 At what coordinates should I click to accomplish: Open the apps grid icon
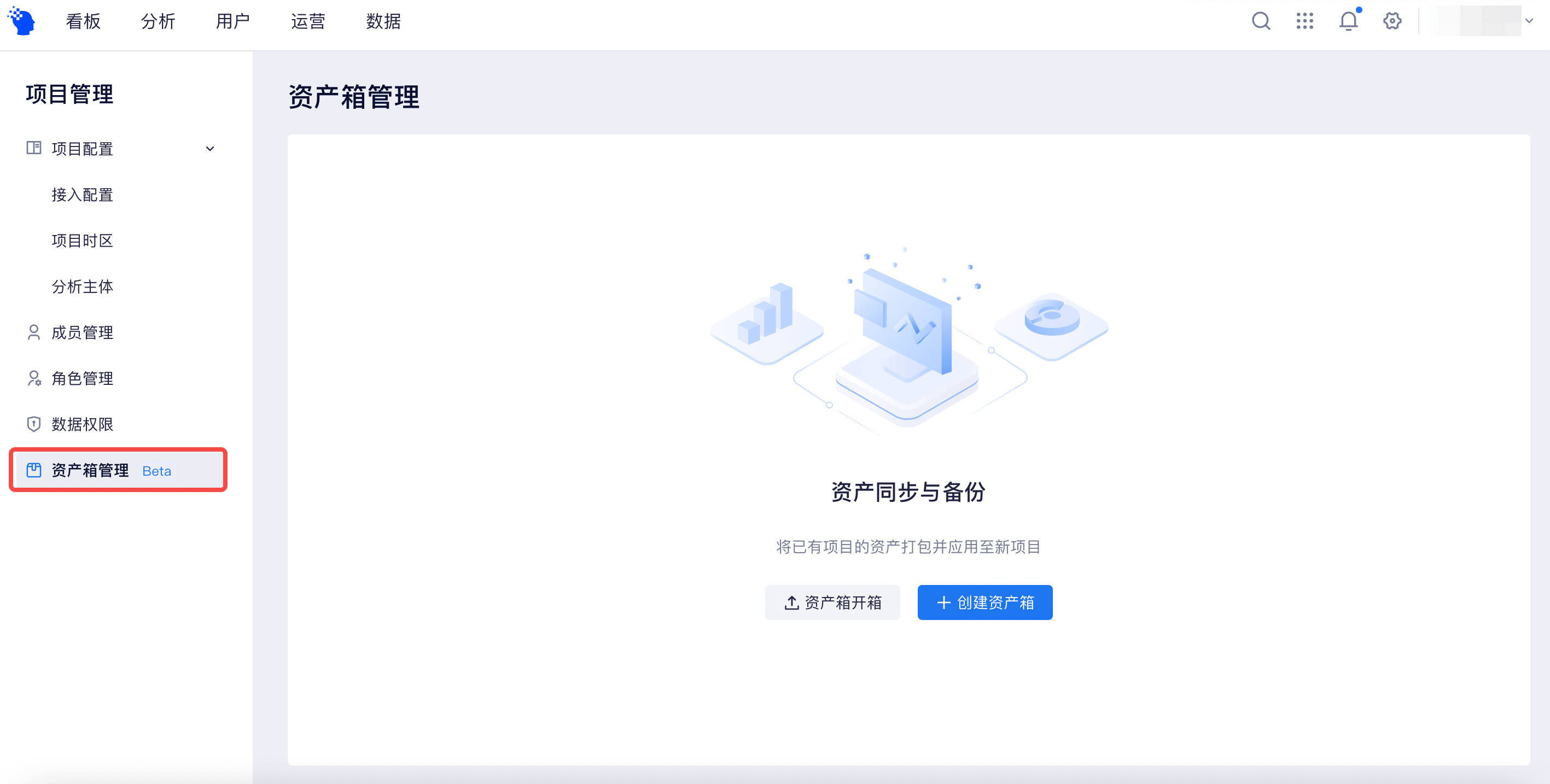[1304, 21]
